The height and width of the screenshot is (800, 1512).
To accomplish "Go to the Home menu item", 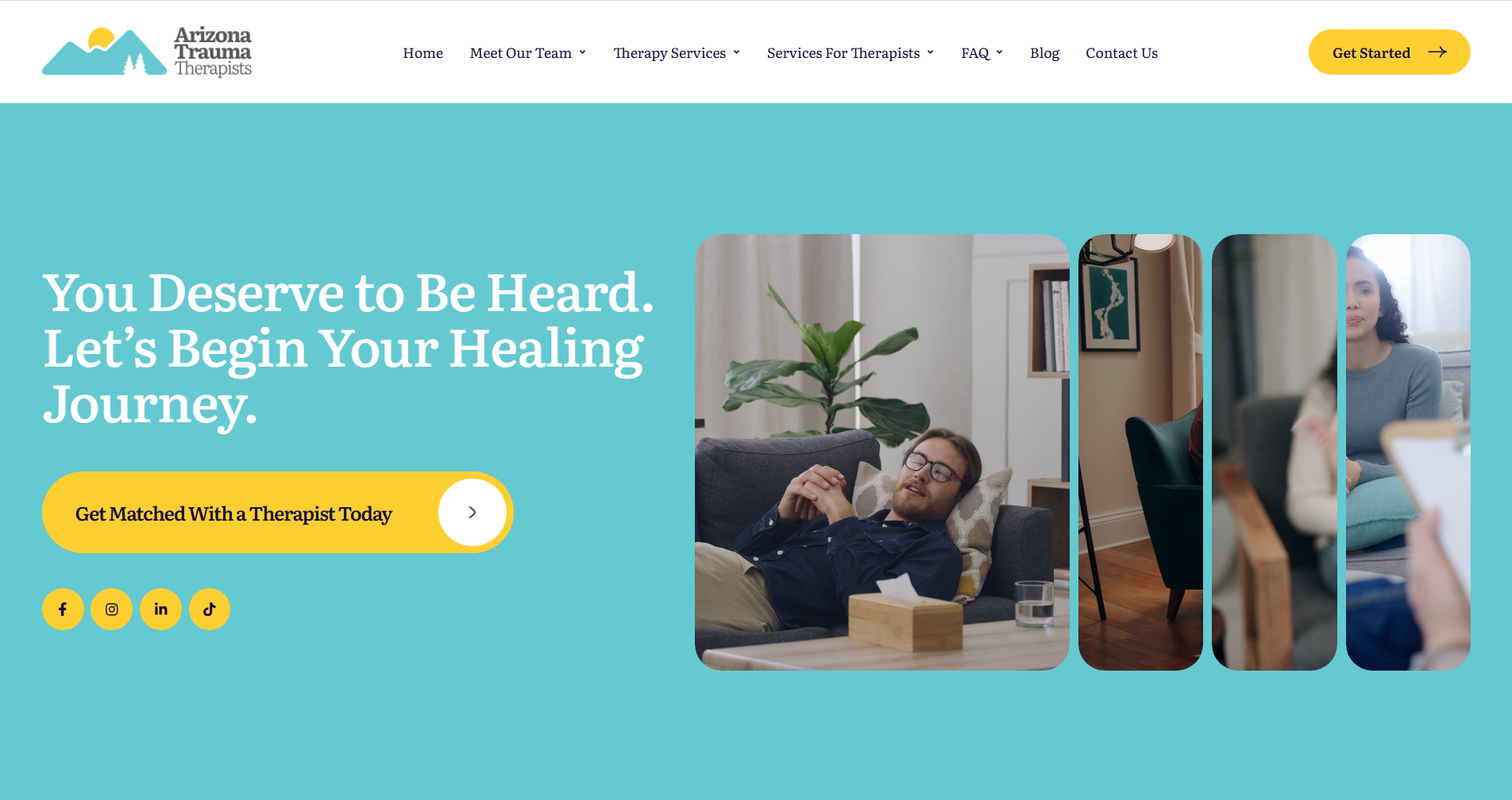I will [422, 53].
